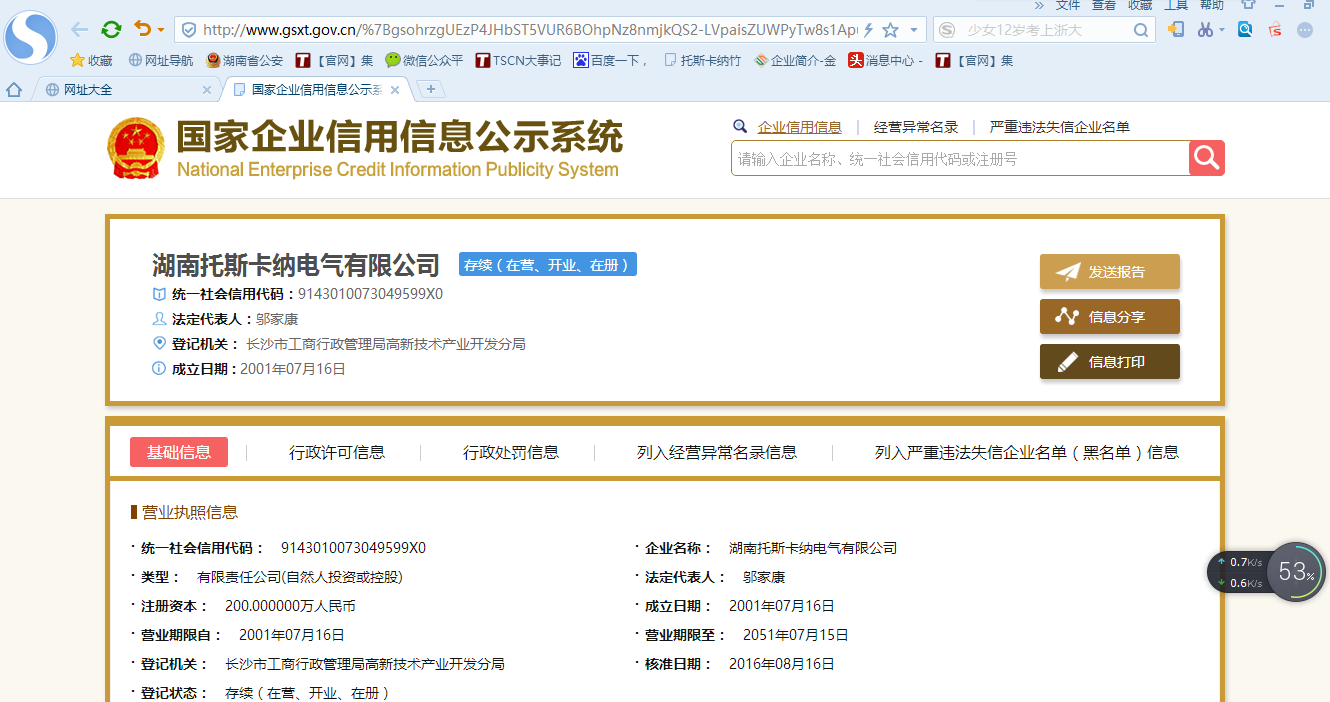Click the send-to-phone icon
The height and width of the screenshot is (702, 1330).
(x=1178, y=29)
